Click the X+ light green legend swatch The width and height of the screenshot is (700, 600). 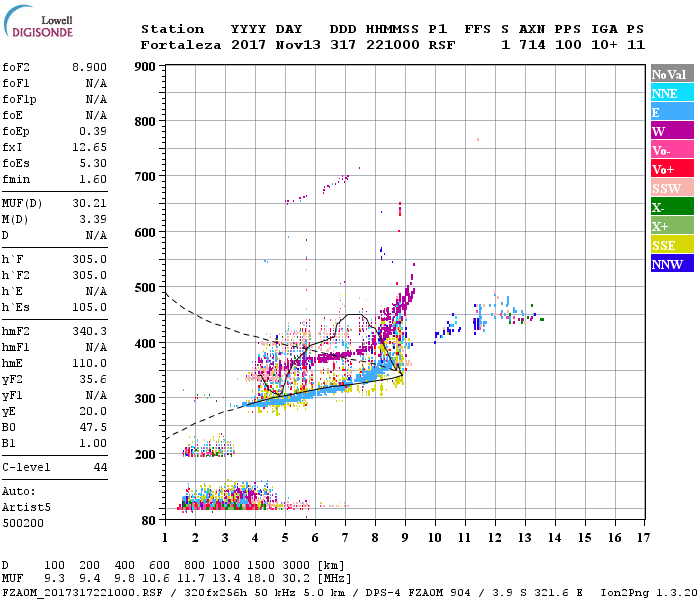coord(672,226)
